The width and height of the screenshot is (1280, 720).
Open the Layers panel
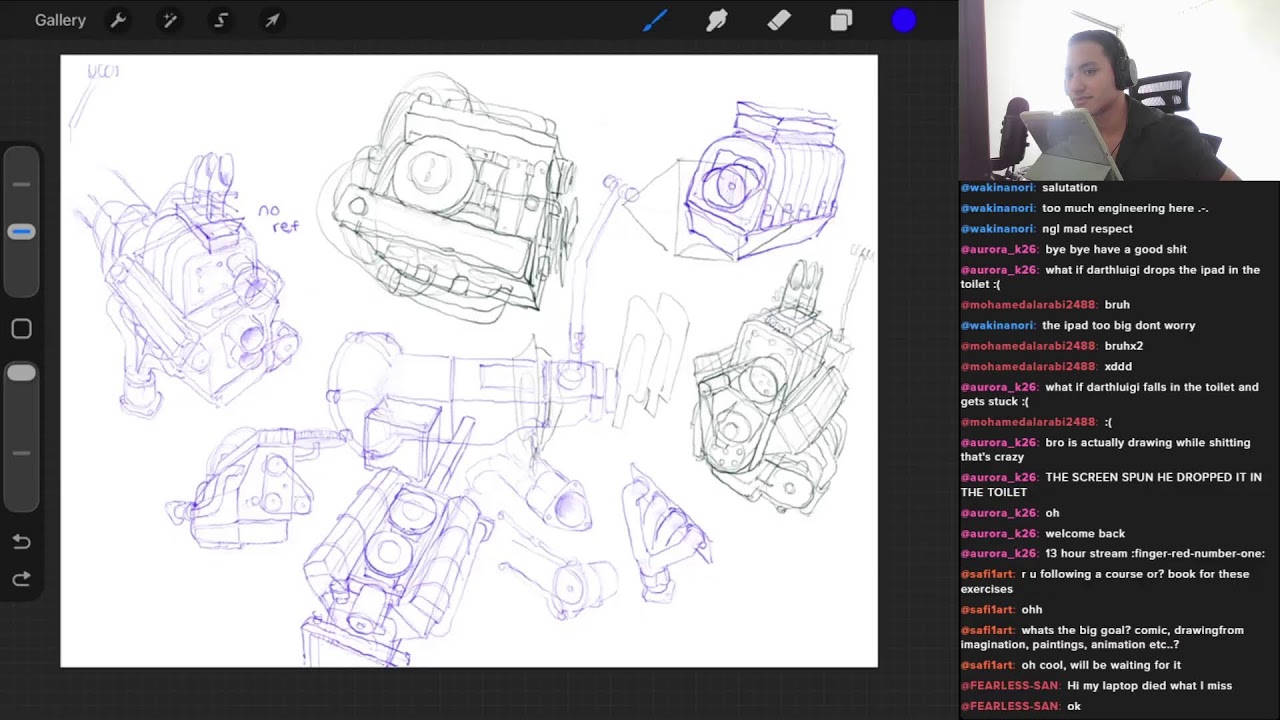click(x=841, y=20)
